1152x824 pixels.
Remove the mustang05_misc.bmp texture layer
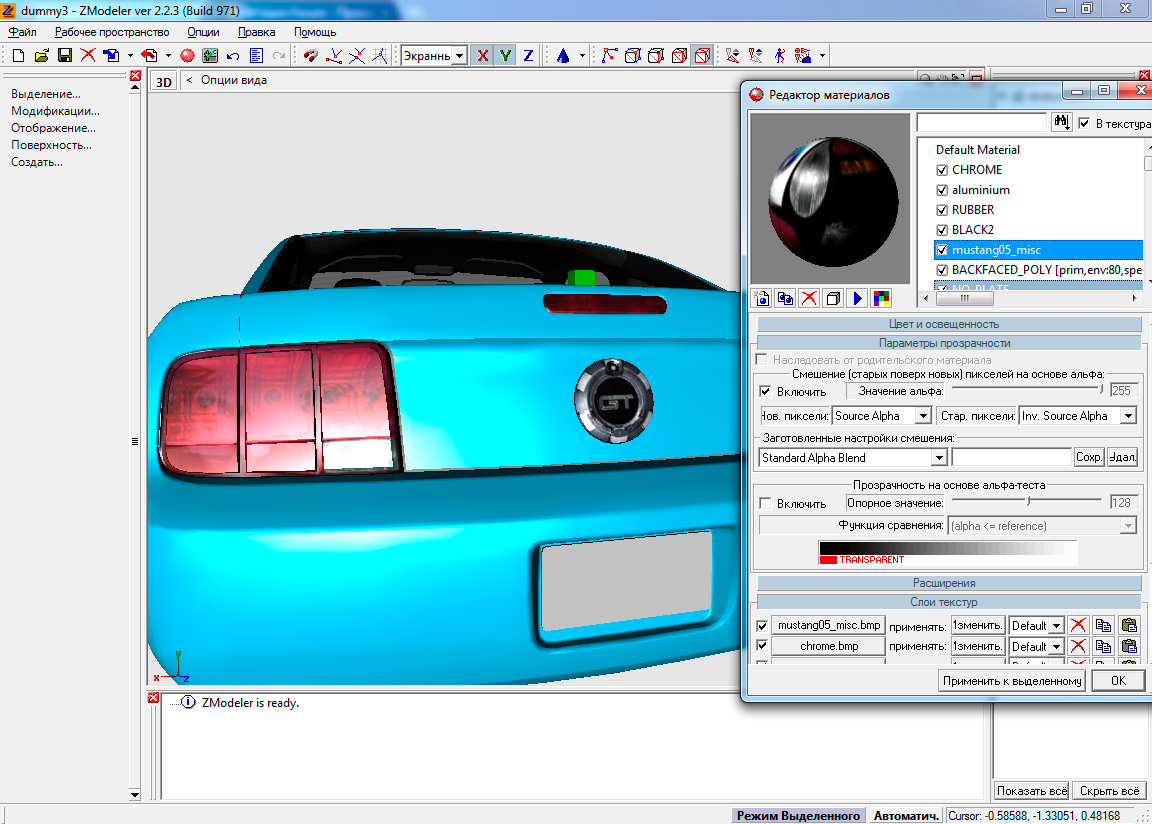click(1078, 626)
